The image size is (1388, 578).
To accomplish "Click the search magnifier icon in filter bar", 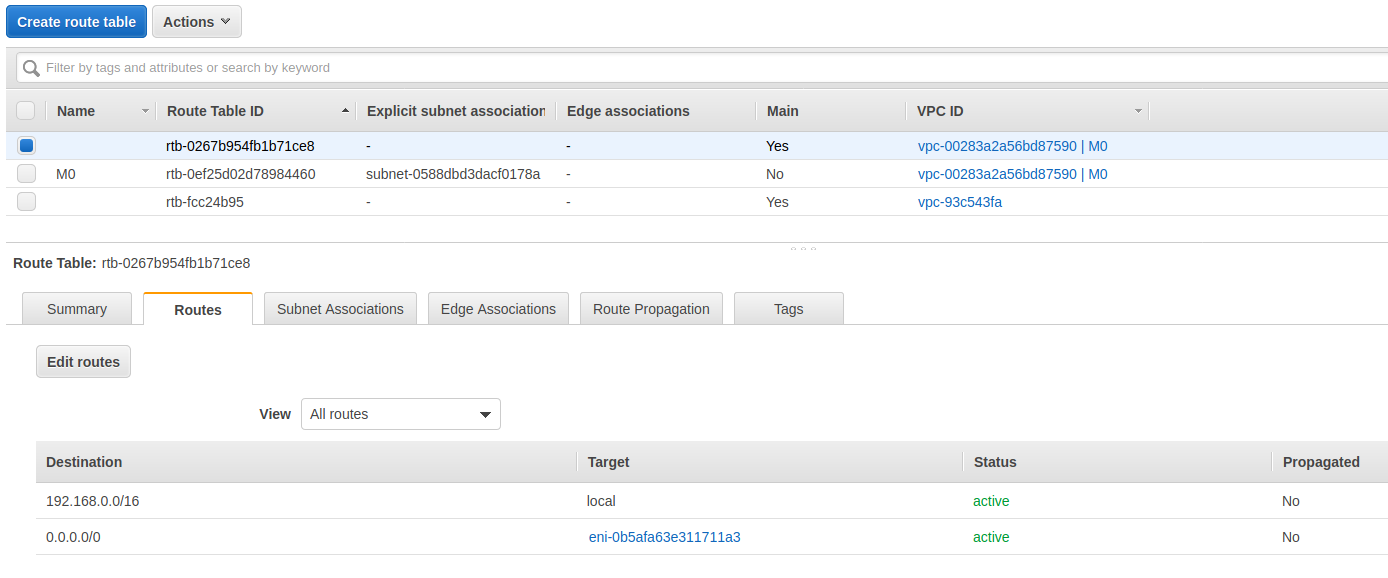I will tap(32, 68).
